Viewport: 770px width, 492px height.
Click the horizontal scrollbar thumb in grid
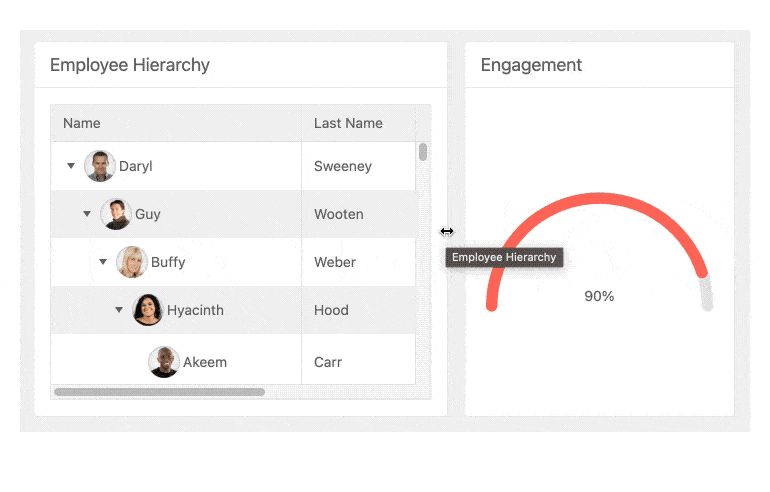click(x=160, y=392)
